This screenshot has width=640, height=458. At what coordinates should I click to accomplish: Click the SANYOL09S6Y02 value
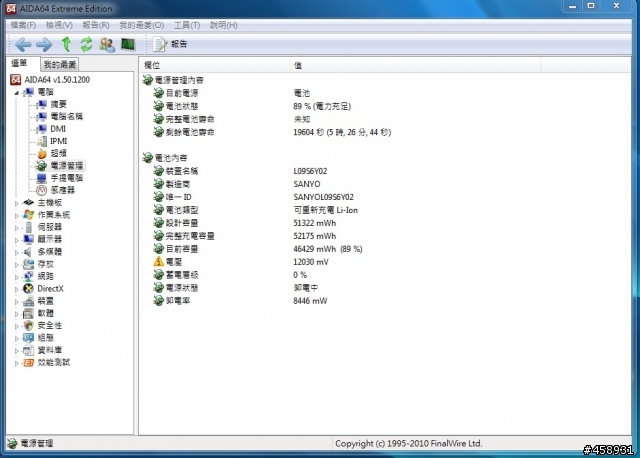[x=323, y=197]
